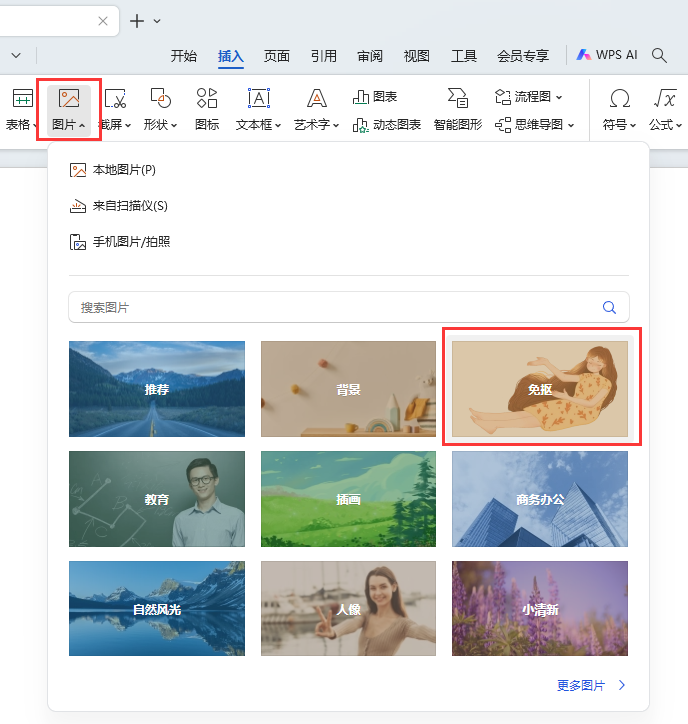Open the 人像 image category thumbnail
The image size is (688, 724).
coord(348,608)
